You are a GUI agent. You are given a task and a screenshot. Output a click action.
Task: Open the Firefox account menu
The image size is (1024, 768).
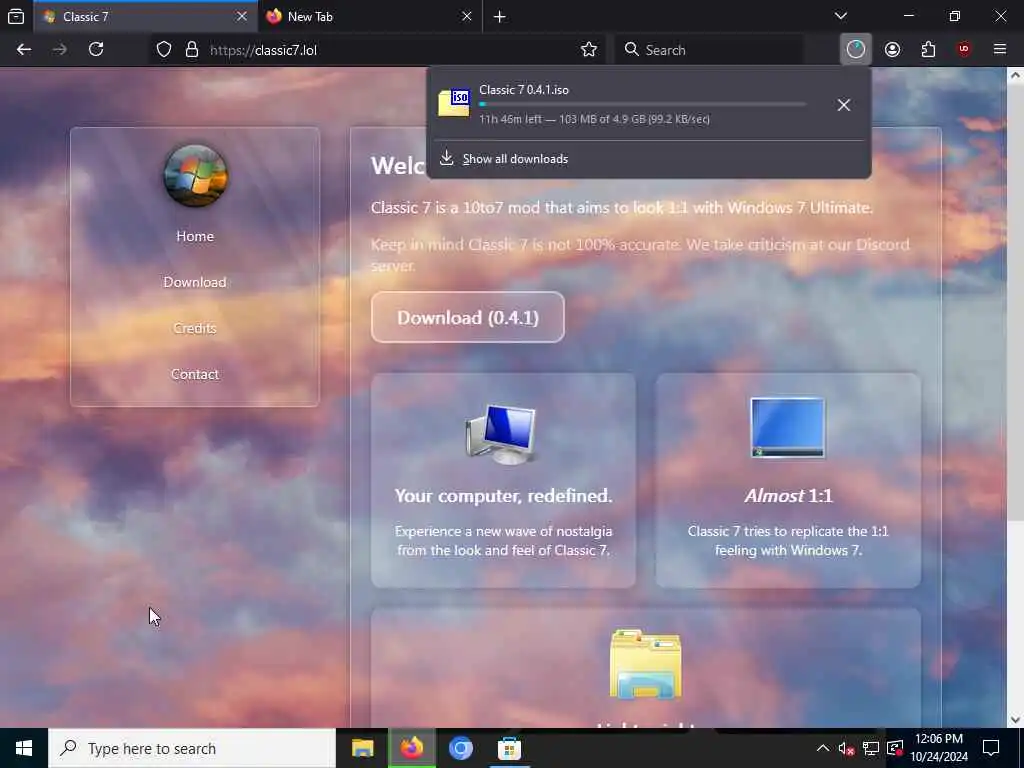[892, 50]
